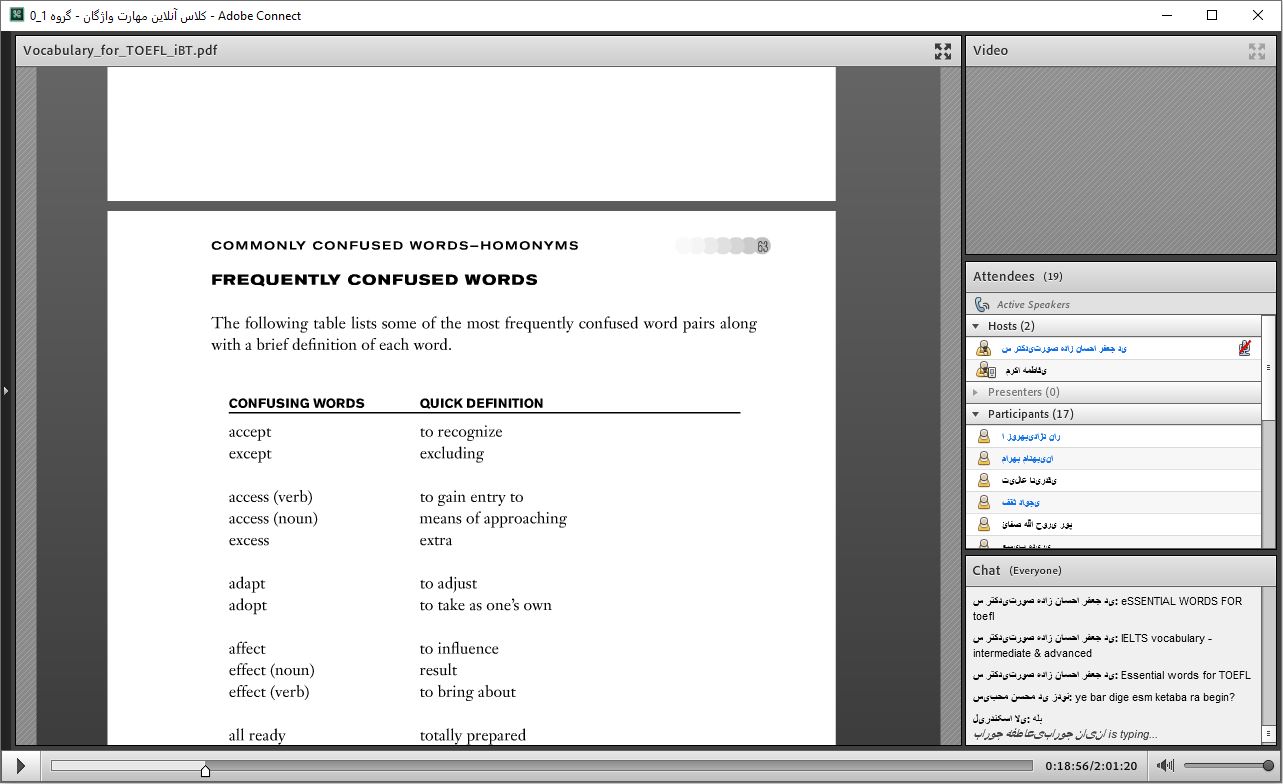Click the definition 'to bring about'
Screen dimensions: 1283x784
pyautogui.click(x=468, y=692)
